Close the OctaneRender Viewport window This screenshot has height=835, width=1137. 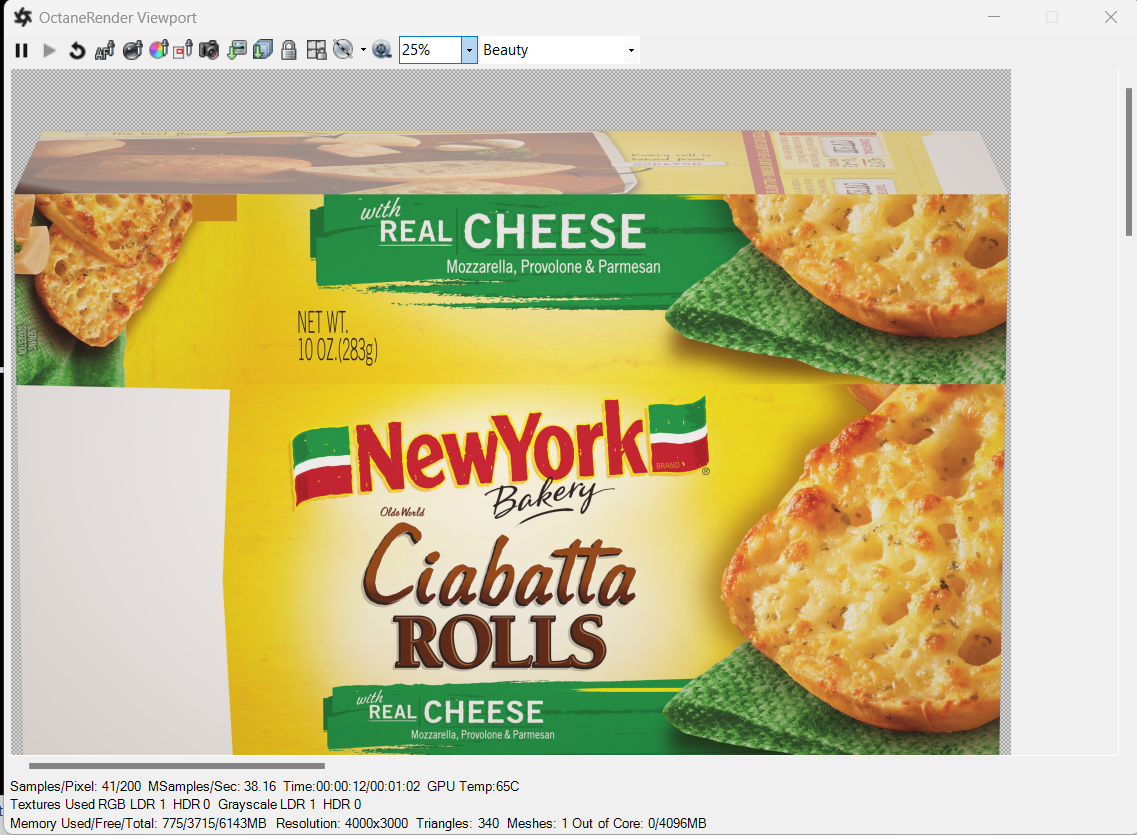pyautogui.click(x=1110, y=17)
